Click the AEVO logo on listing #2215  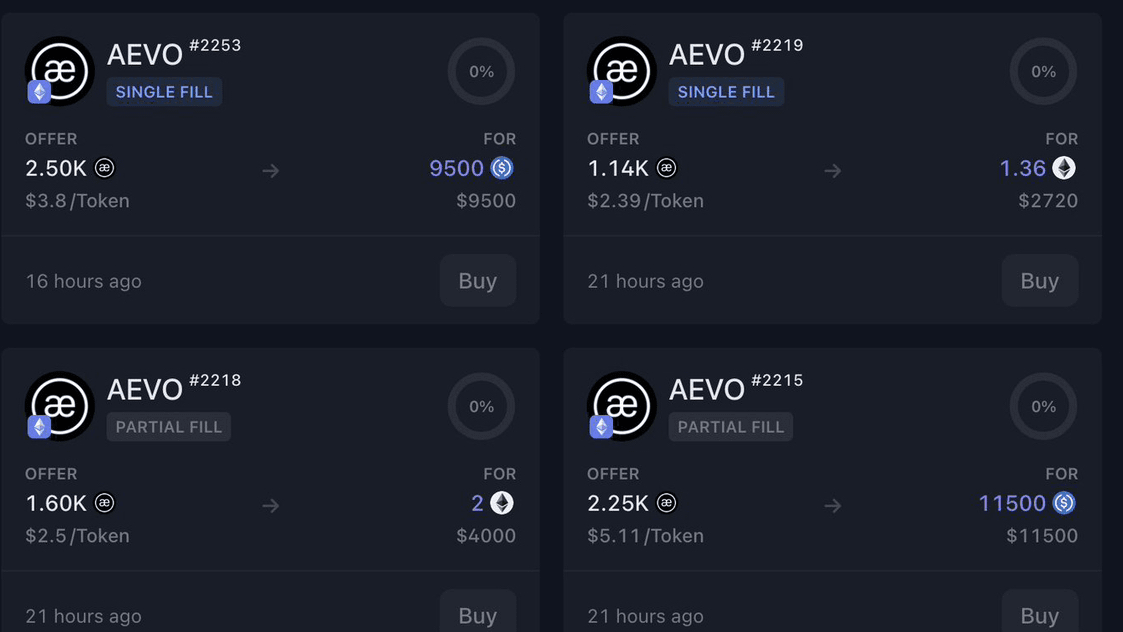[x=621, y=405]
